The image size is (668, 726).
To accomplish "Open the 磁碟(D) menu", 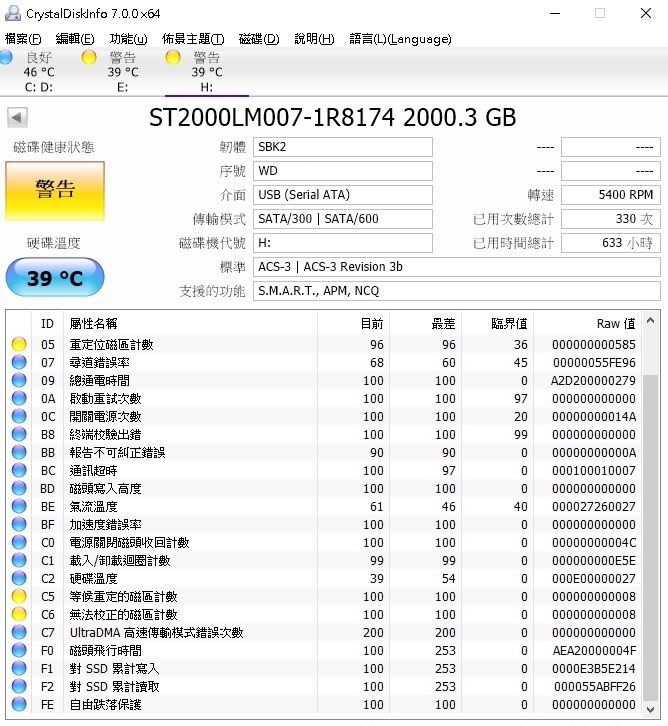I will [x=259, y=39].
